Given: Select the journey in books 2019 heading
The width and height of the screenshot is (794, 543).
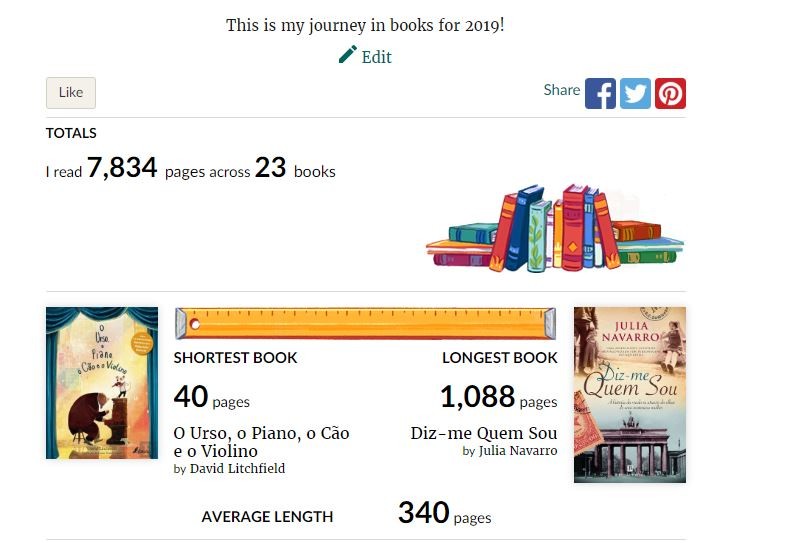Looking at the screenshot, I should pyautogui.click(x=365, y=25).
